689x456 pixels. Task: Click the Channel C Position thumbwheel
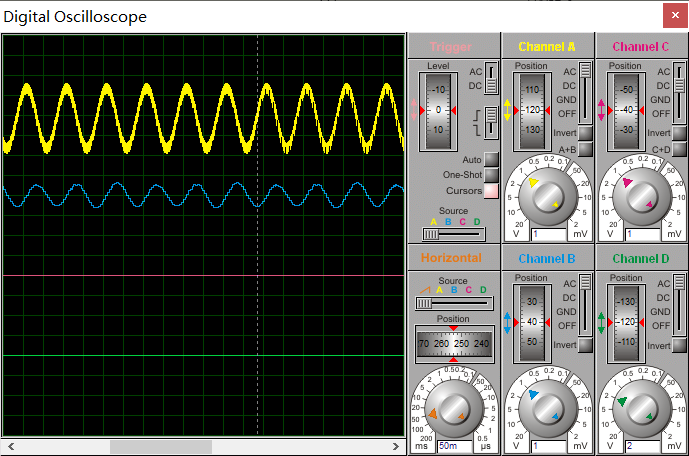click(x=626, y=111)
